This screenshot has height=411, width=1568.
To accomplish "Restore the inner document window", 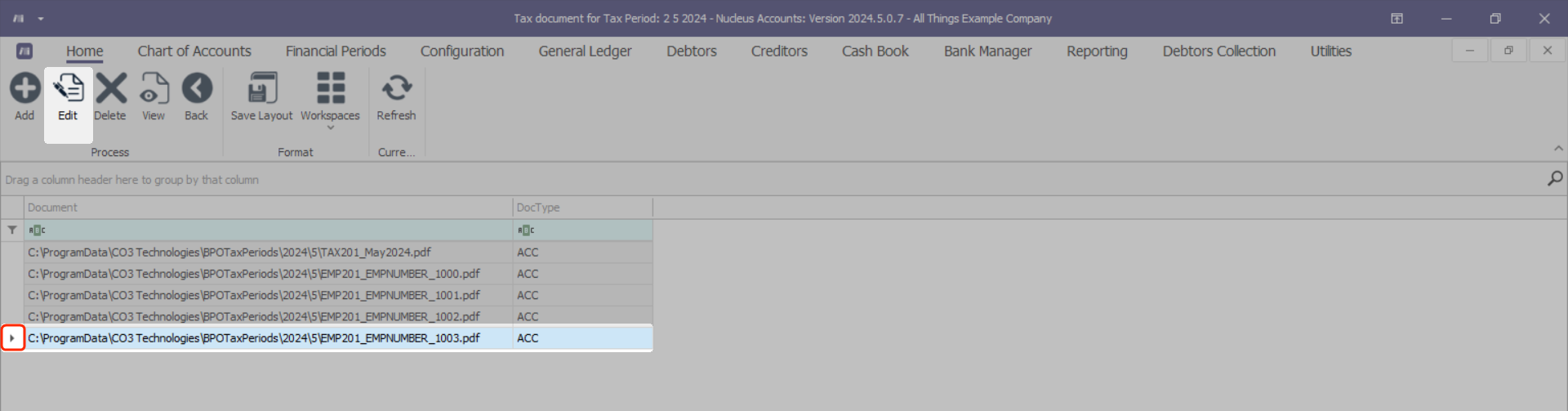I will tap(1508, 51).
